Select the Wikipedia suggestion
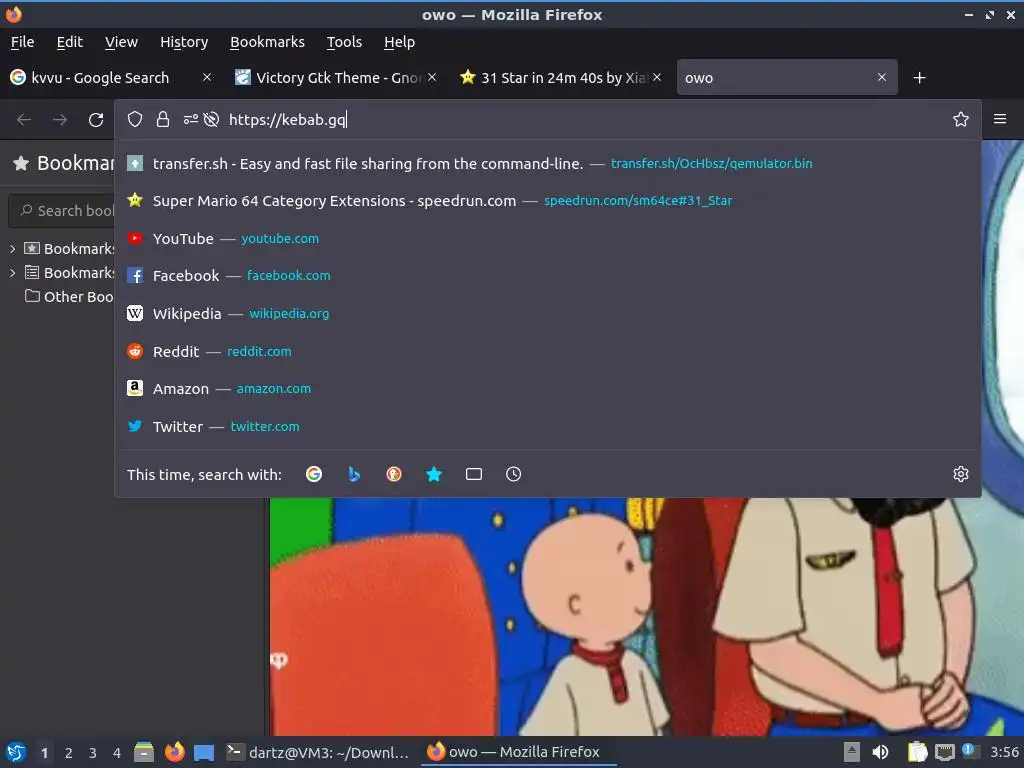1024x768 pixels. pyautogui.click(x=548, y=313)
